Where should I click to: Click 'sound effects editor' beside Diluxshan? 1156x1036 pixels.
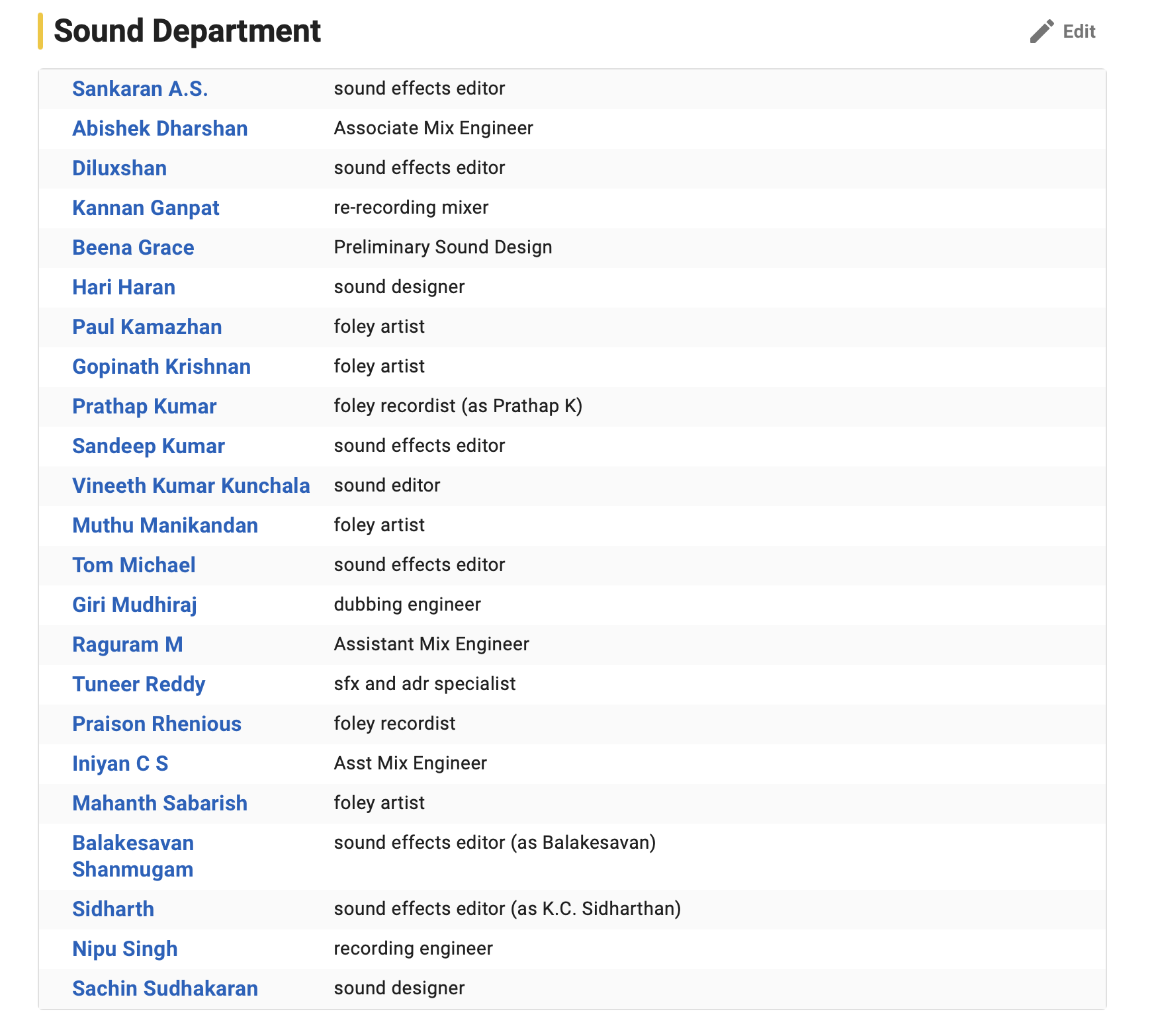point(420,168)
